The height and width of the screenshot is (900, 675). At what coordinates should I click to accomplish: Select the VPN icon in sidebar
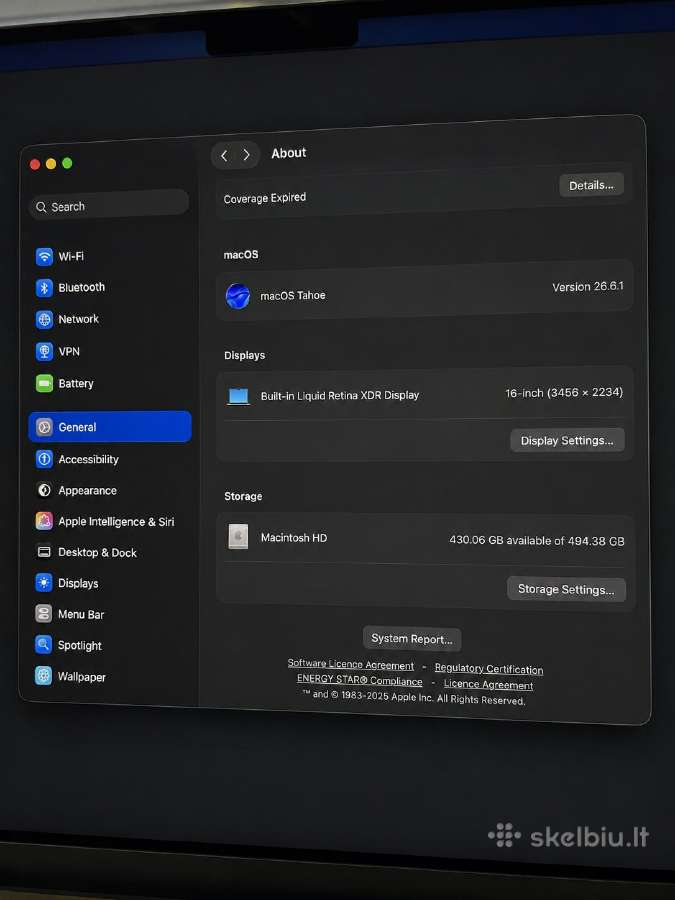(x=44, y=351)
